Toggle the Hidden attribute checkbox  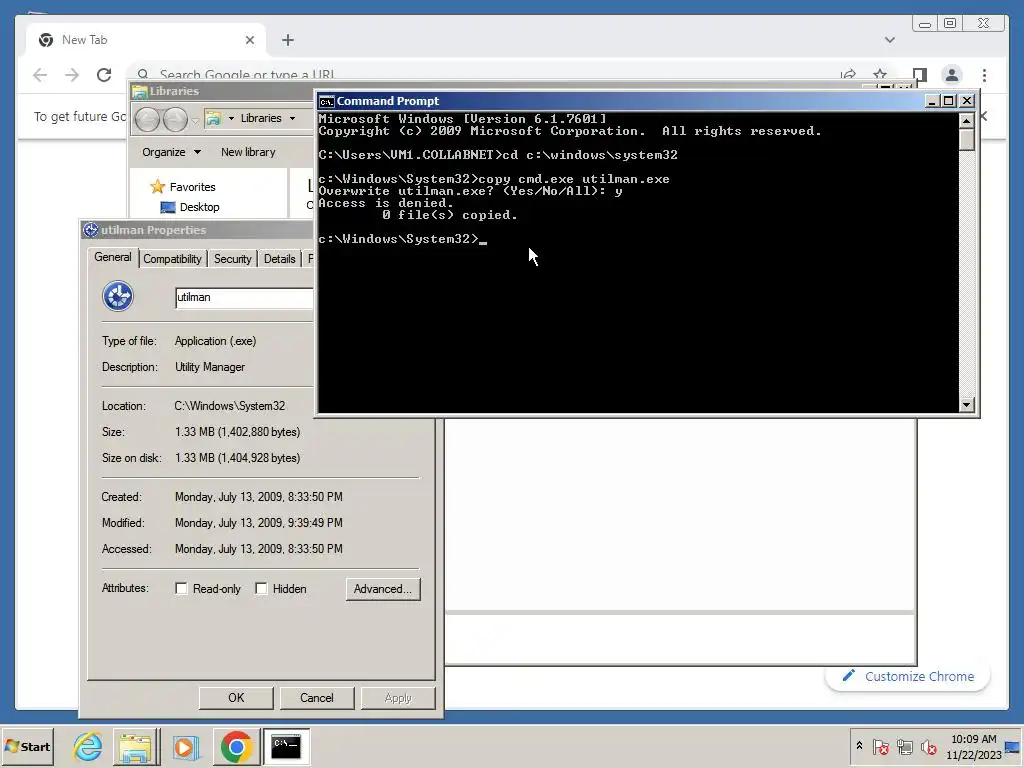[261, 588]
